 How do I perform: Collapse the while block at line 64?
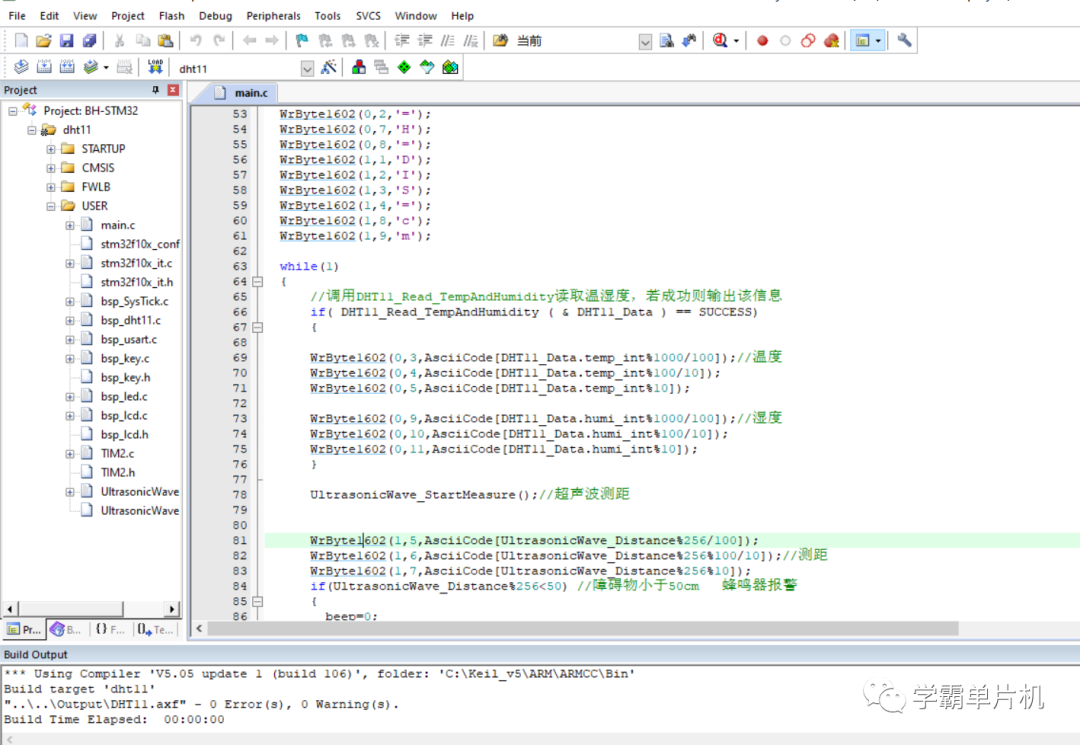(x=258, y=282)
